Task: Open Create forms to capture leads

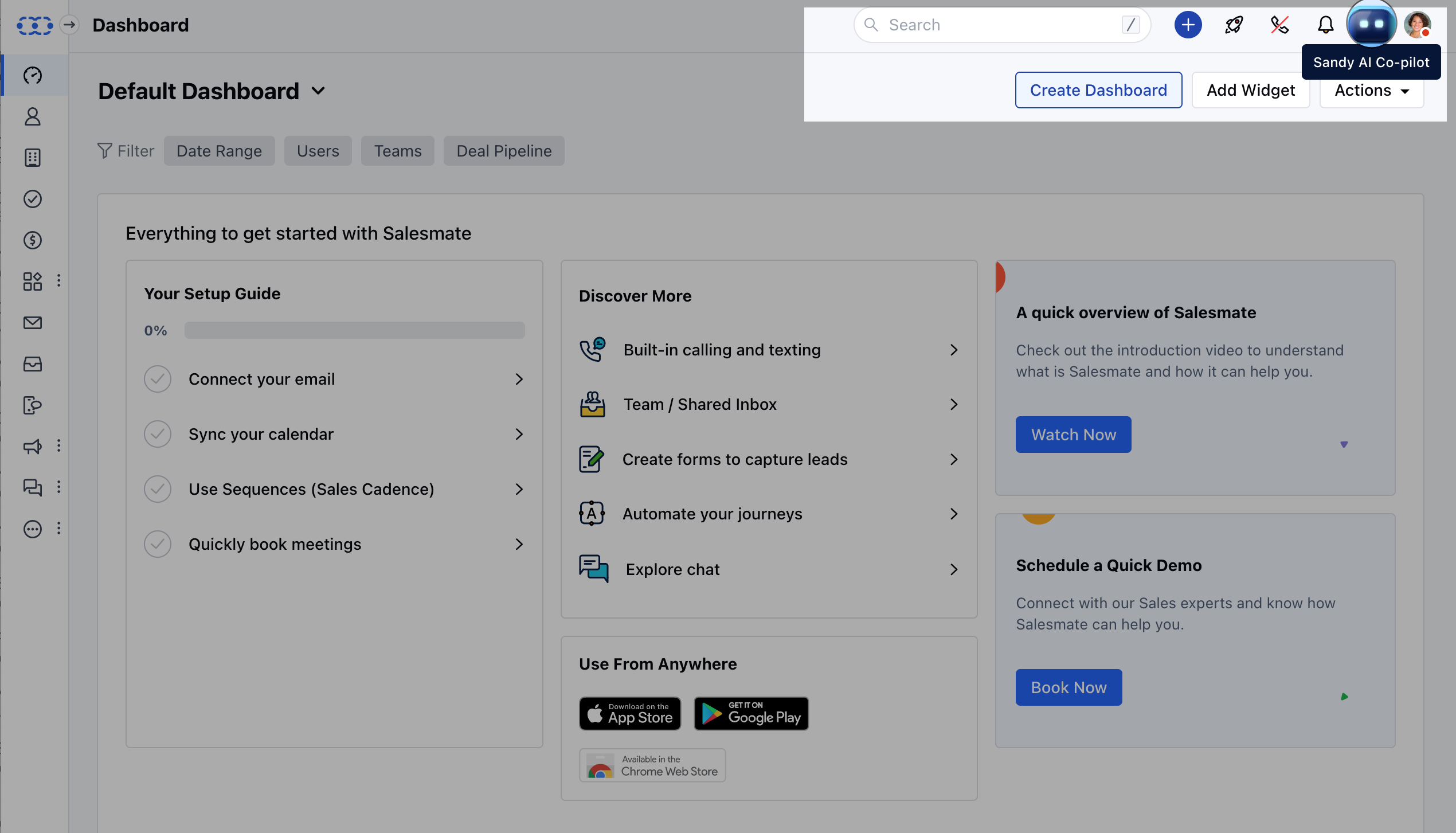Action: coord(769,459)
